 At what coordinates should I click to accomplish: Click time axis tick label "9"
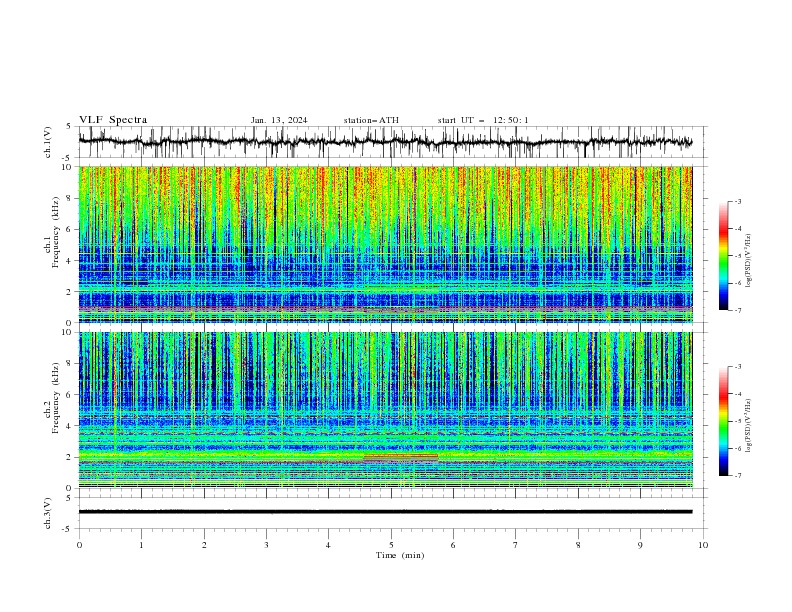tap(640, 545)
